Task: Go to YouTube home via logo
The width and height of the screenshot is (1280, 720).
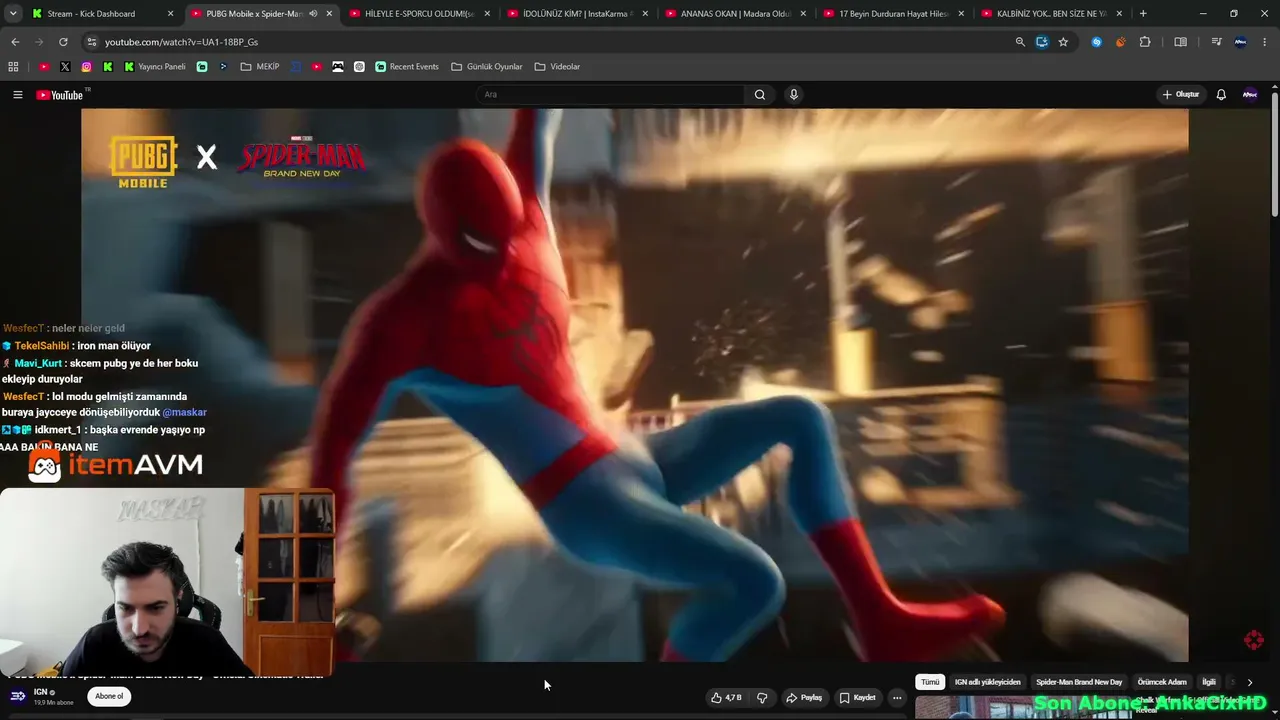Action: pyautogui.click(x=60, y=95)
